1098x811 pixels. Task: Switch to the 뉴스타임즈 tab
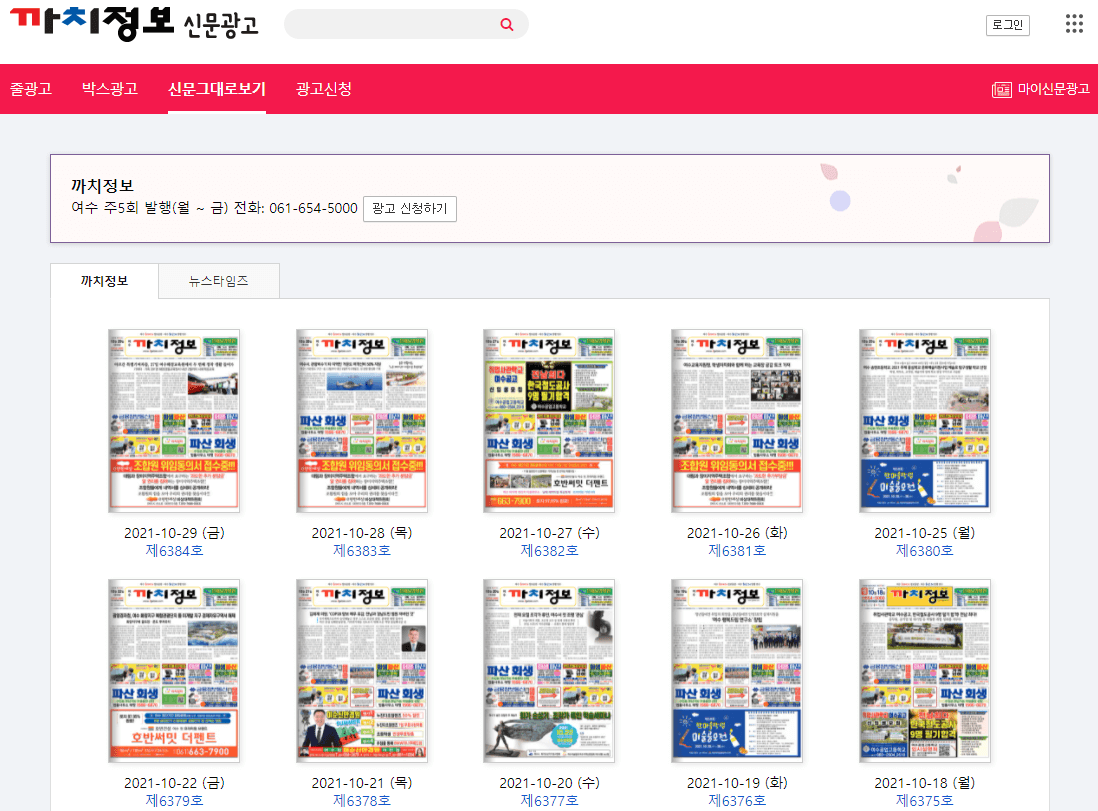pyautogui.click(x=218, y=281)
